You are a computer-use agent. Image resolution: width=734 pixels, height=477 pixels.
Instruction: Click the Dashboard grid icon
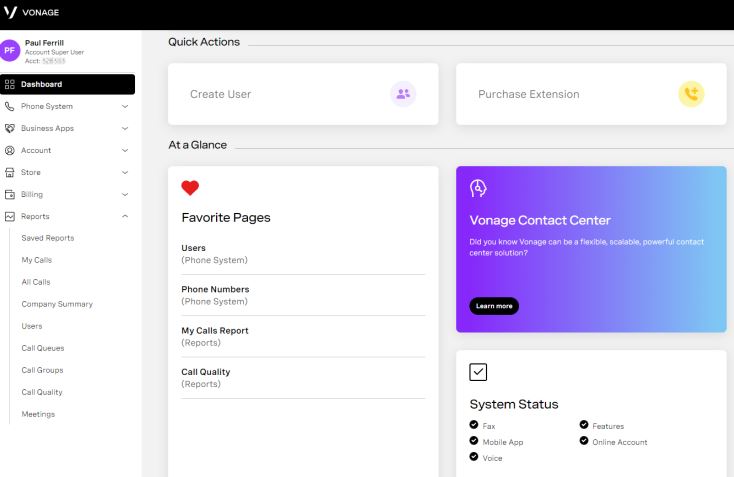click(9, 84)
